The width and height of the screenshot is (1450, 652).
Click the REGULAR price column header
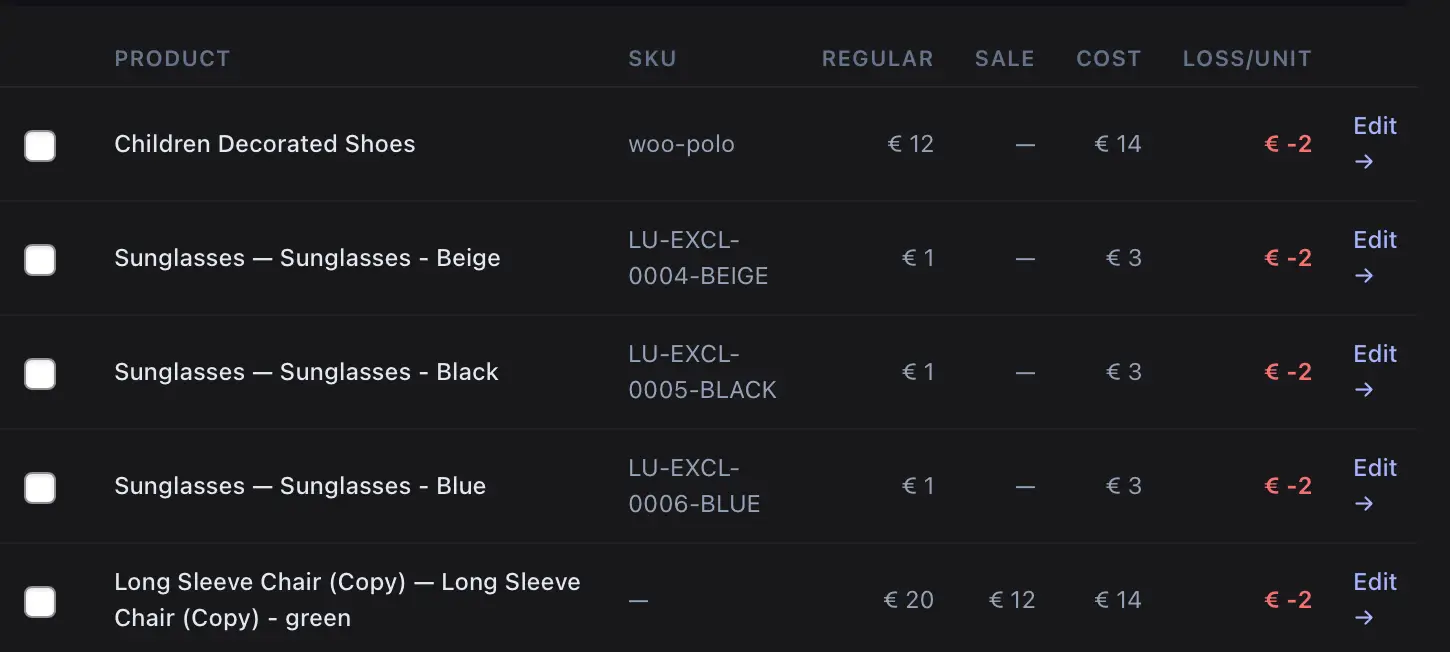point(877,59)
